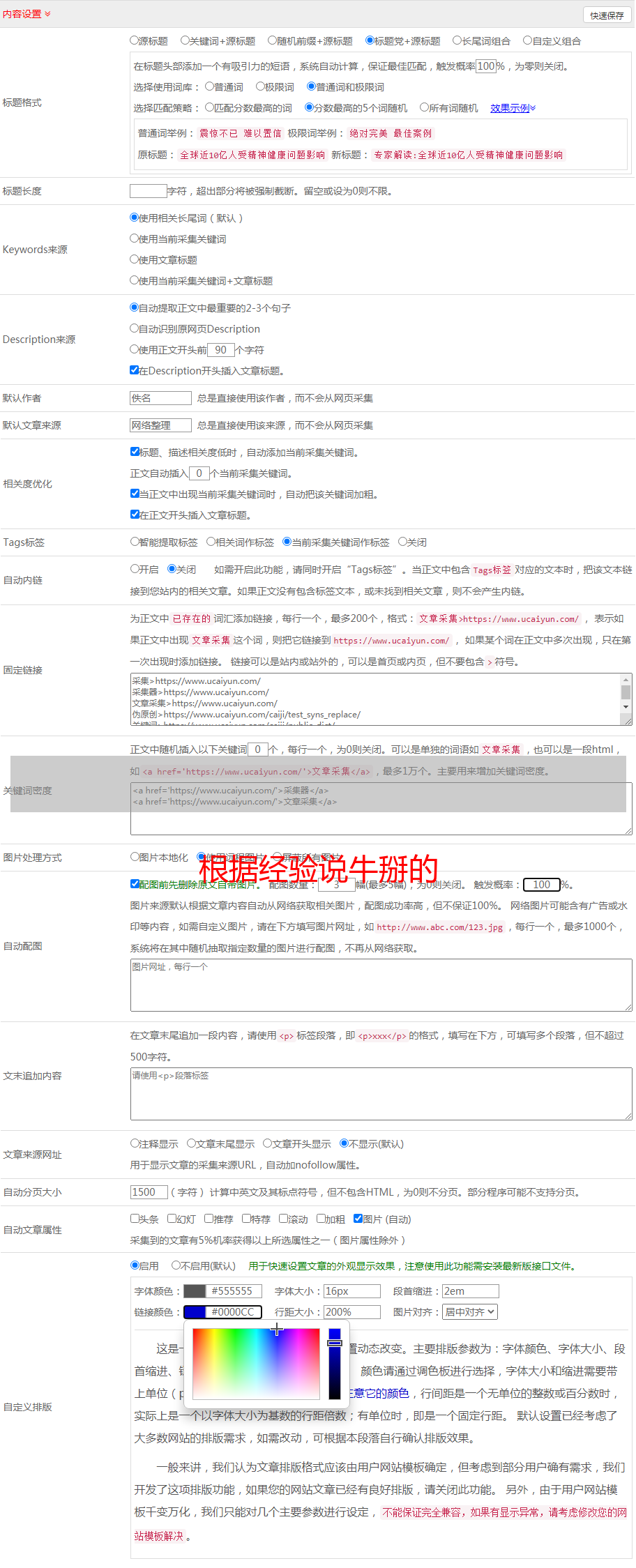The height and width of the screenshot is (1568, 636).
Task: Click the 90 characters input field
Action: pyautogui.click(x=220, y=350)
